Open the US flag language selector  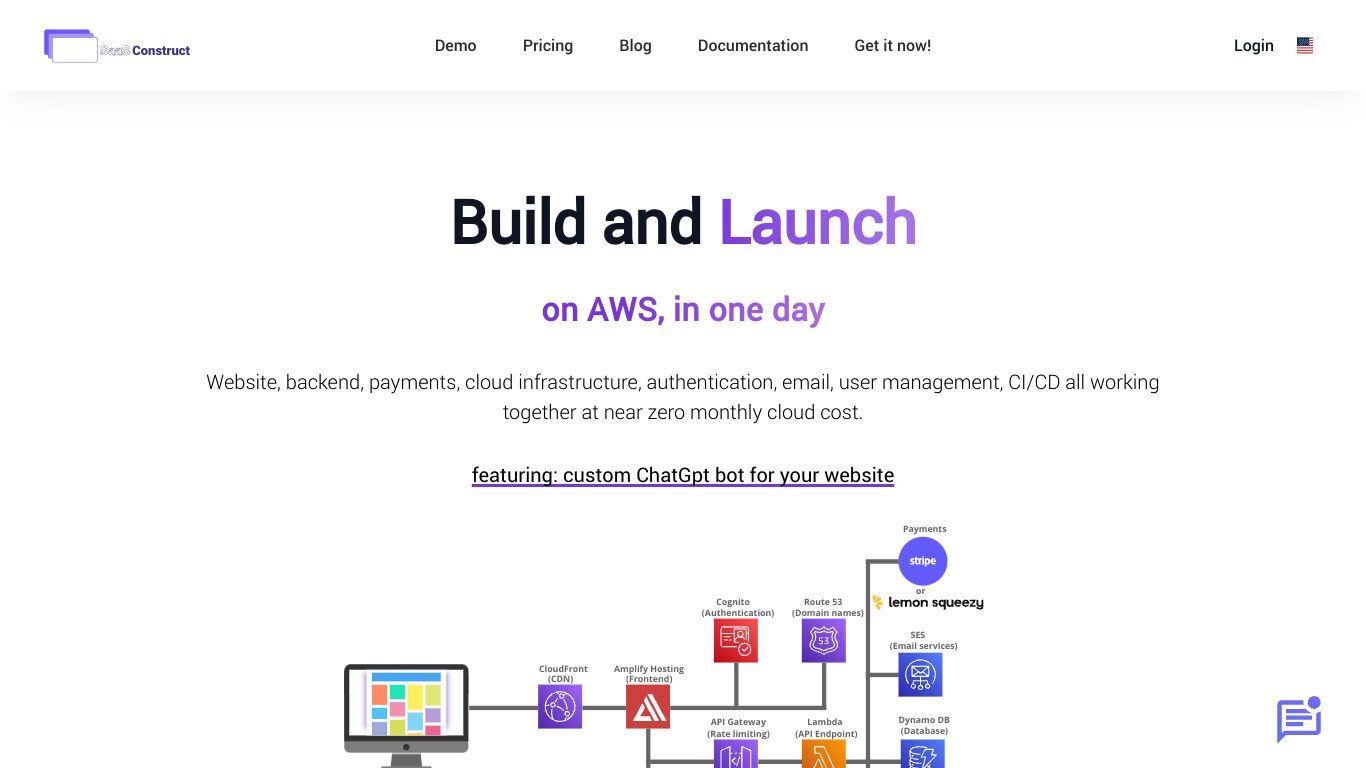pos(1305,46)
